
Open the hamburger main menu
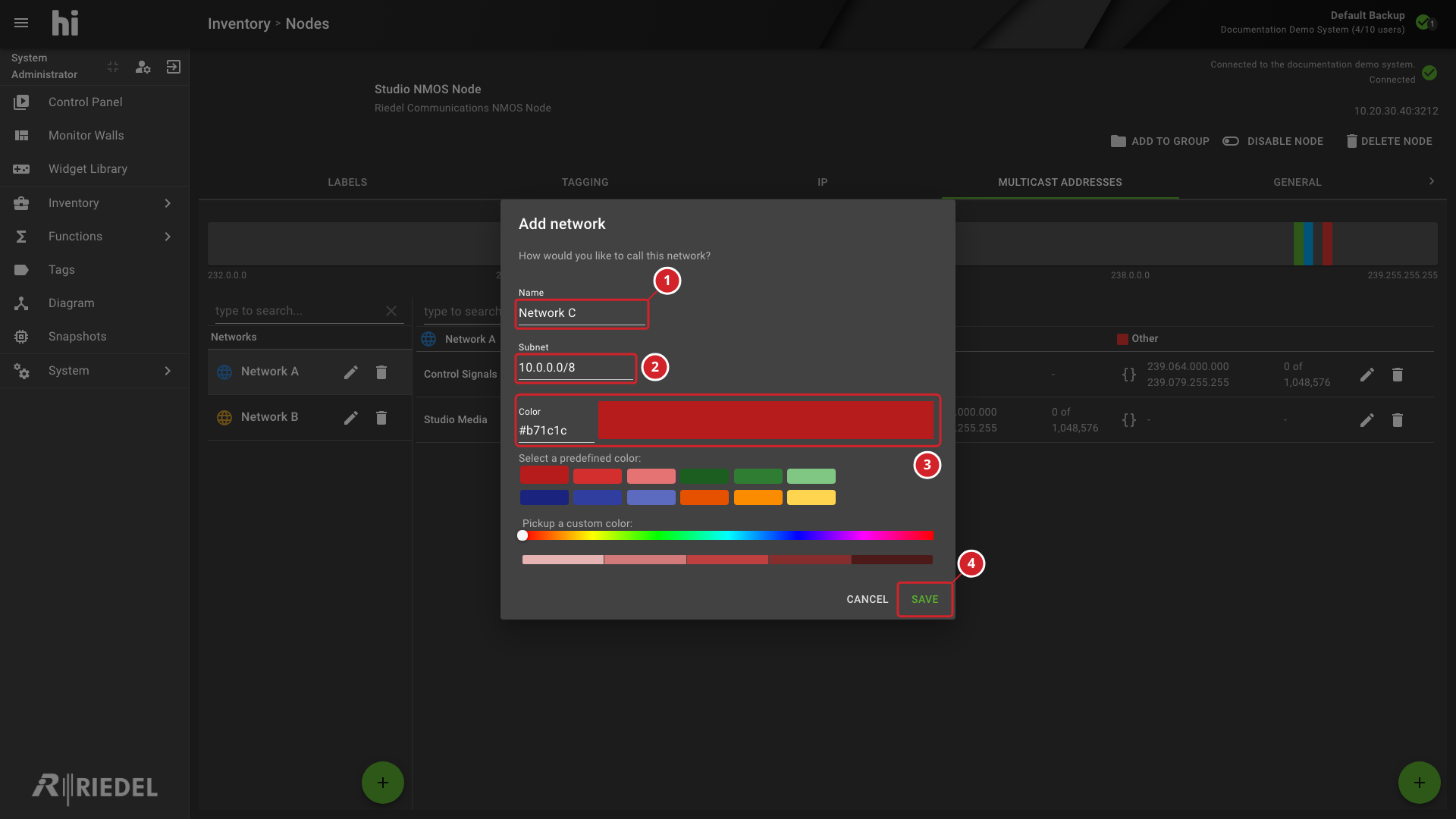point(21,23)
